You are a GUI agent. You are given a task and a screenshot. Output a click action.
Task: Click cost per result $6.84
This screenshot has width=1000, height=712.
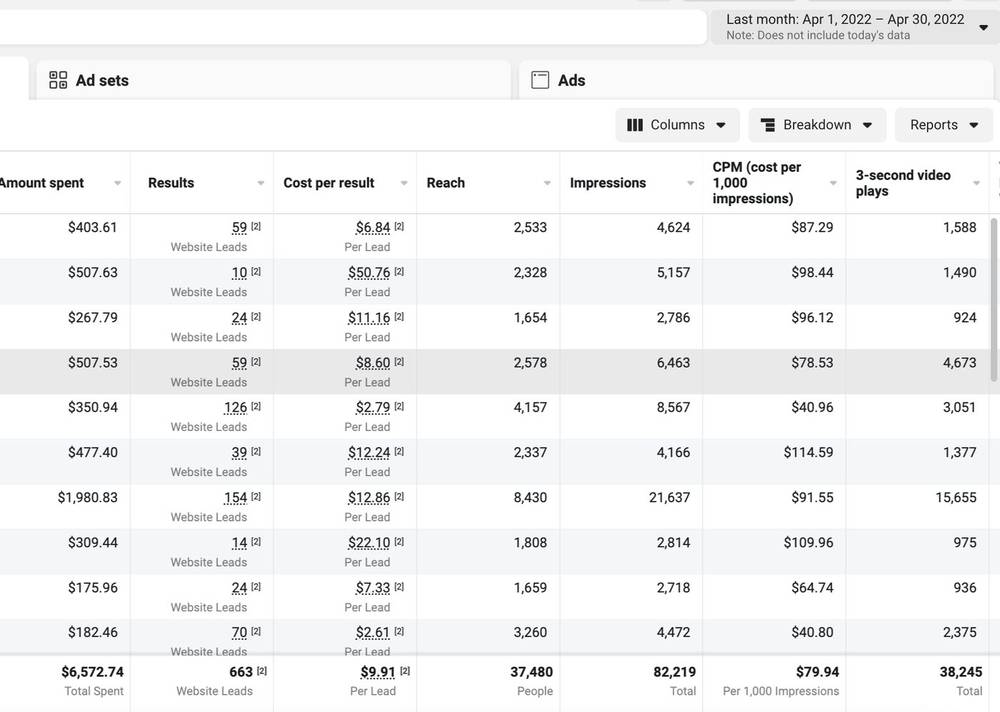click(x=373, y=228)
